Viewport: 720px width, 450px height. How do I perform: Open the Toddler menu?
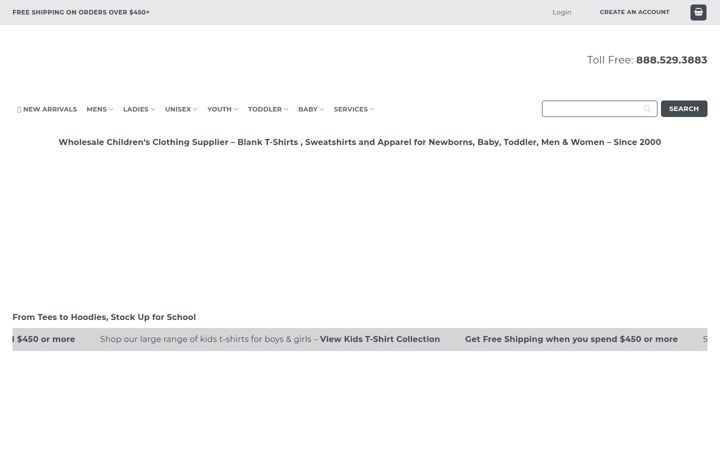(268, 109)
